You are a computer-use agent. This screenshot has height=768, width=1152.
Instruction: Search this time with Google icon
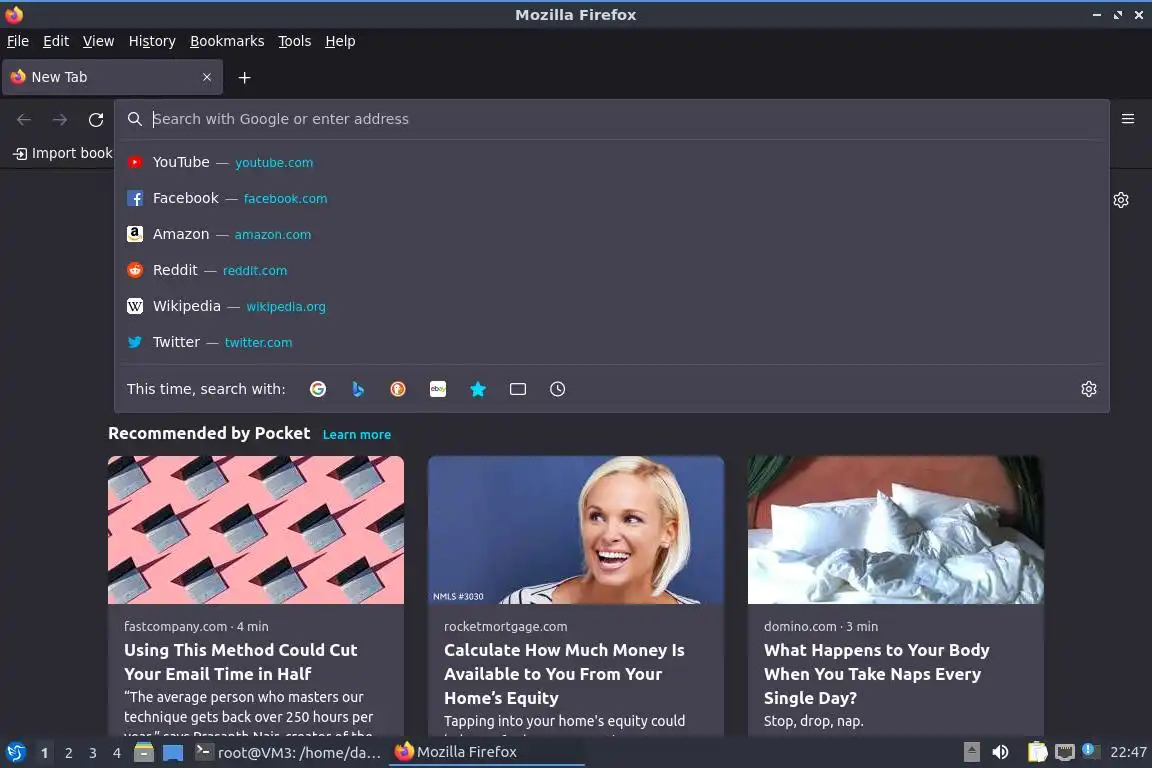click(318, 389)
